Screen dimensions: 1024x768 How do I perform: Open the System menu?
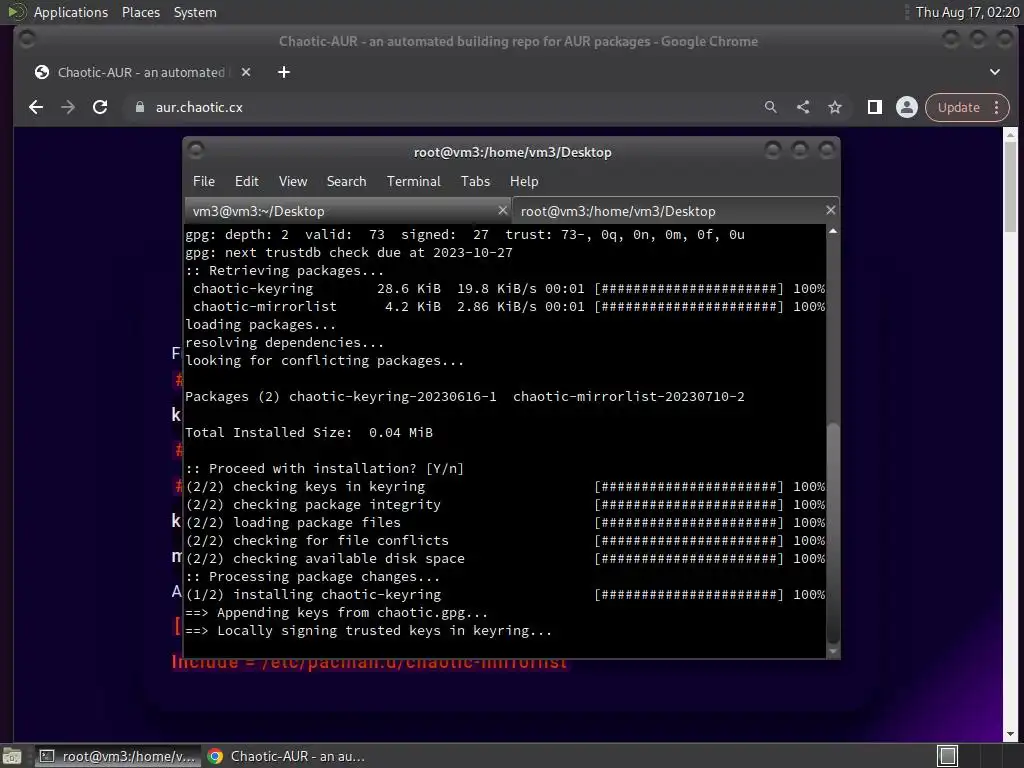tap(195, 12)
